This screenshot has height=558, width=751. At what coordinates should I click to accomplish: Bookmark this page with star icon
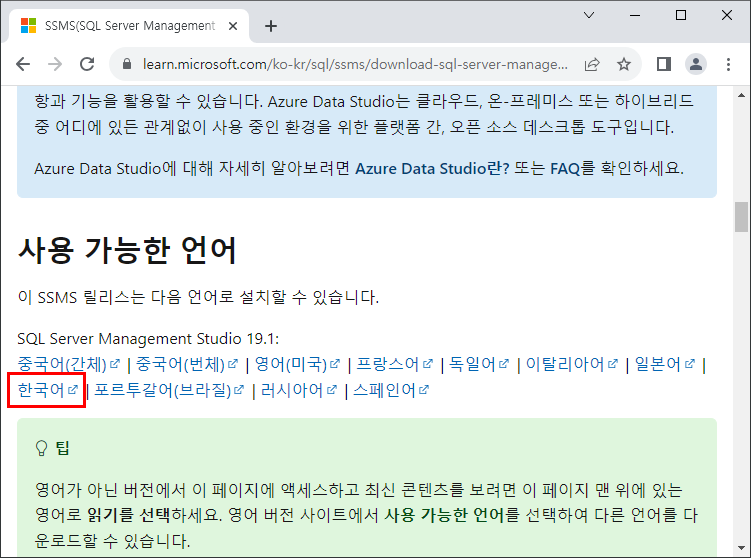624,64
